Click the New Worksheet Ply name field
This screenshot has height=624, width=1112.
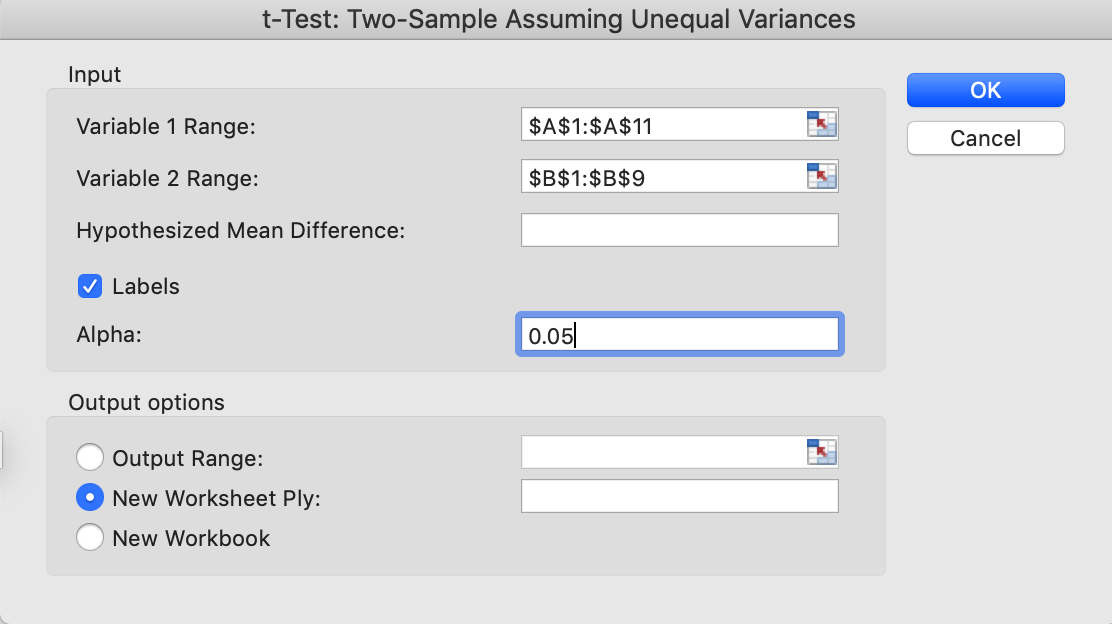point(679,496)
